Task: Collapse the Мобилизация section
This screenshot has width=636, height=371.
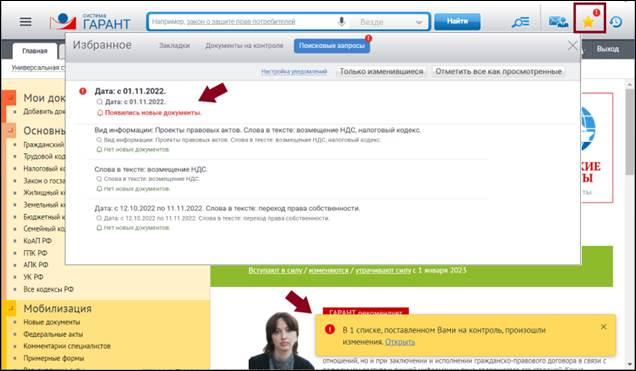Action: click(x=11, y=309)
